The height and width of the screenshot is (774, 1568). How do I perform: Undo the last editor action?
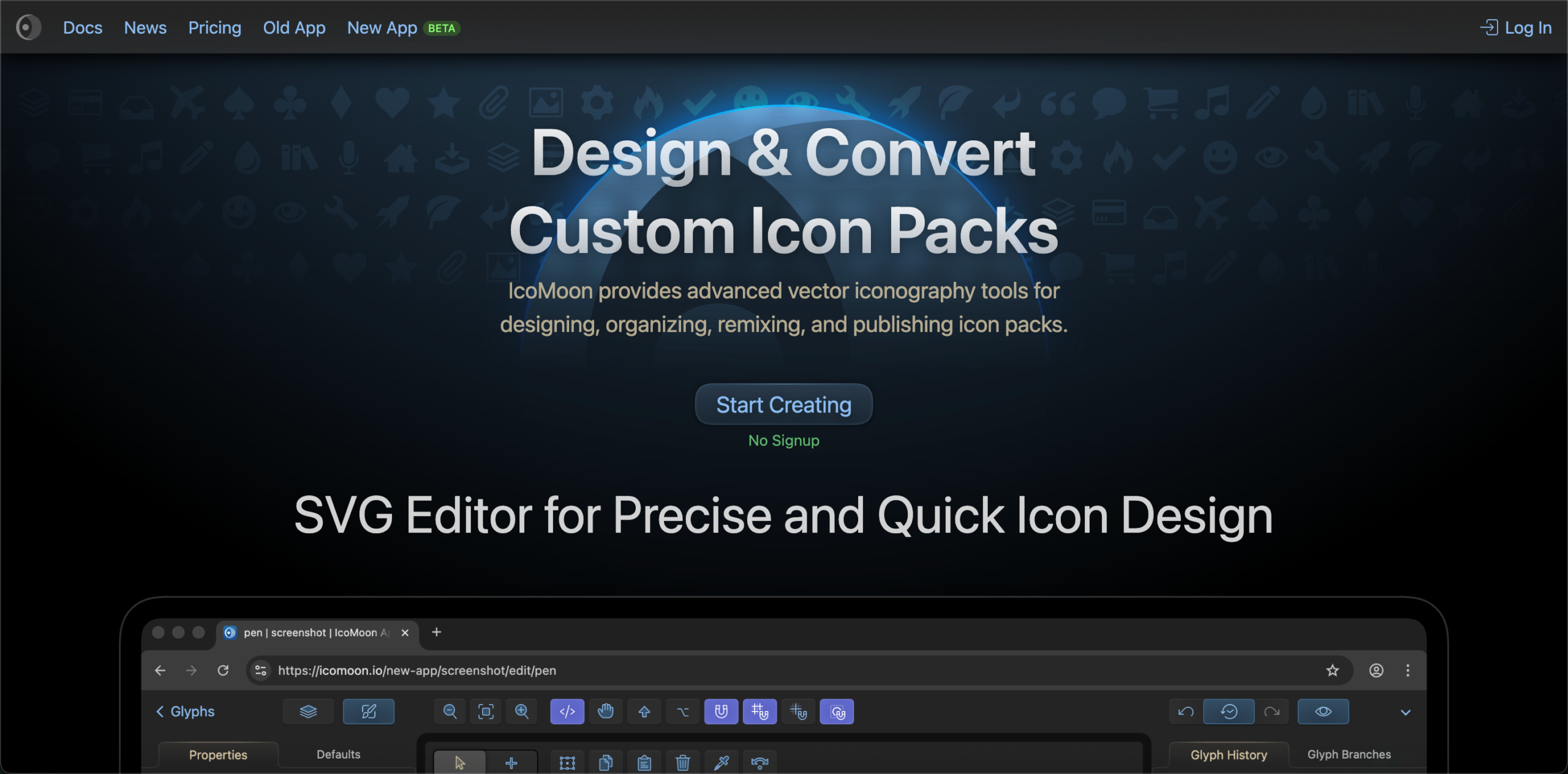tap(1186, 711)
